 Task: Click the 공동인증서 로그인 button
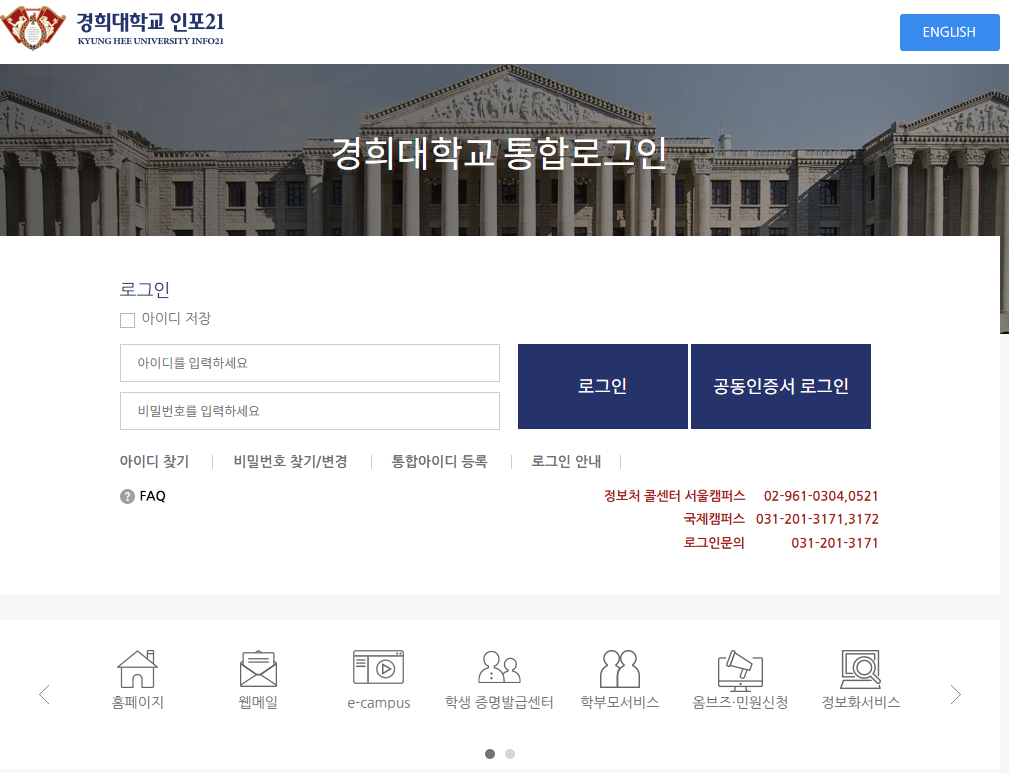781,386
